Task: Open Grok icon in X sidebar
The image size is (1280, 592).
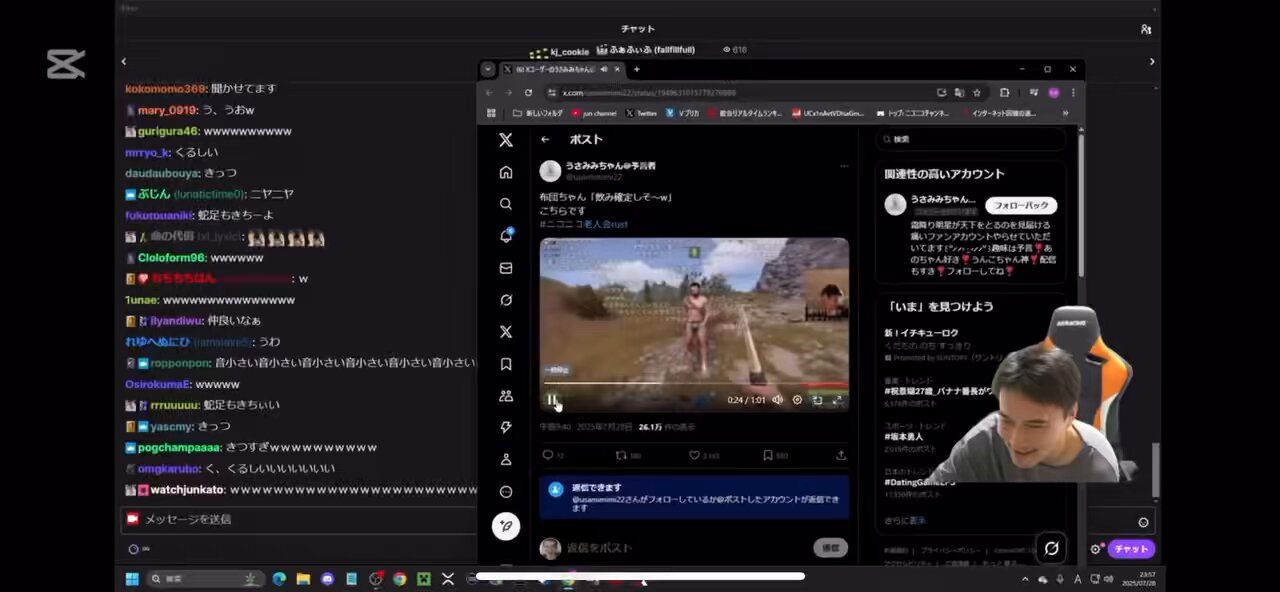Action: point(506,300)
